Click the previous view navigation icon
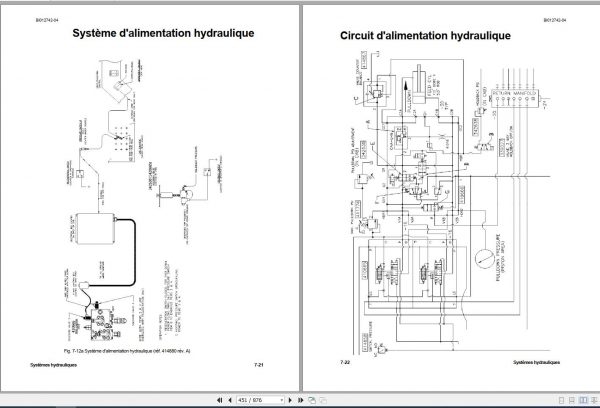The width and height of the screenshot is (600, 408). (312, 400)
